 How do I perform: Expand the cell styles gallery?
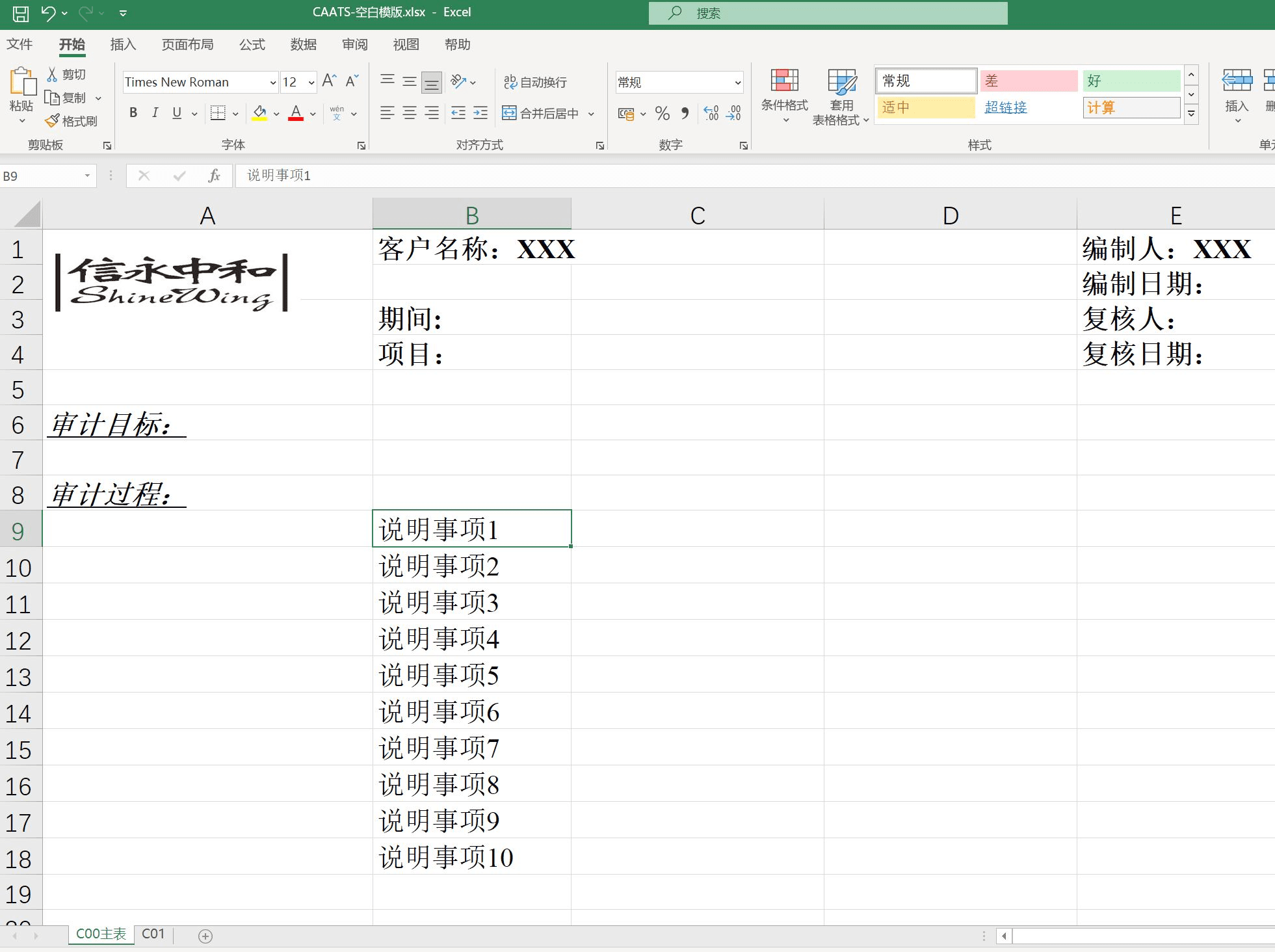coord(1191,114)
